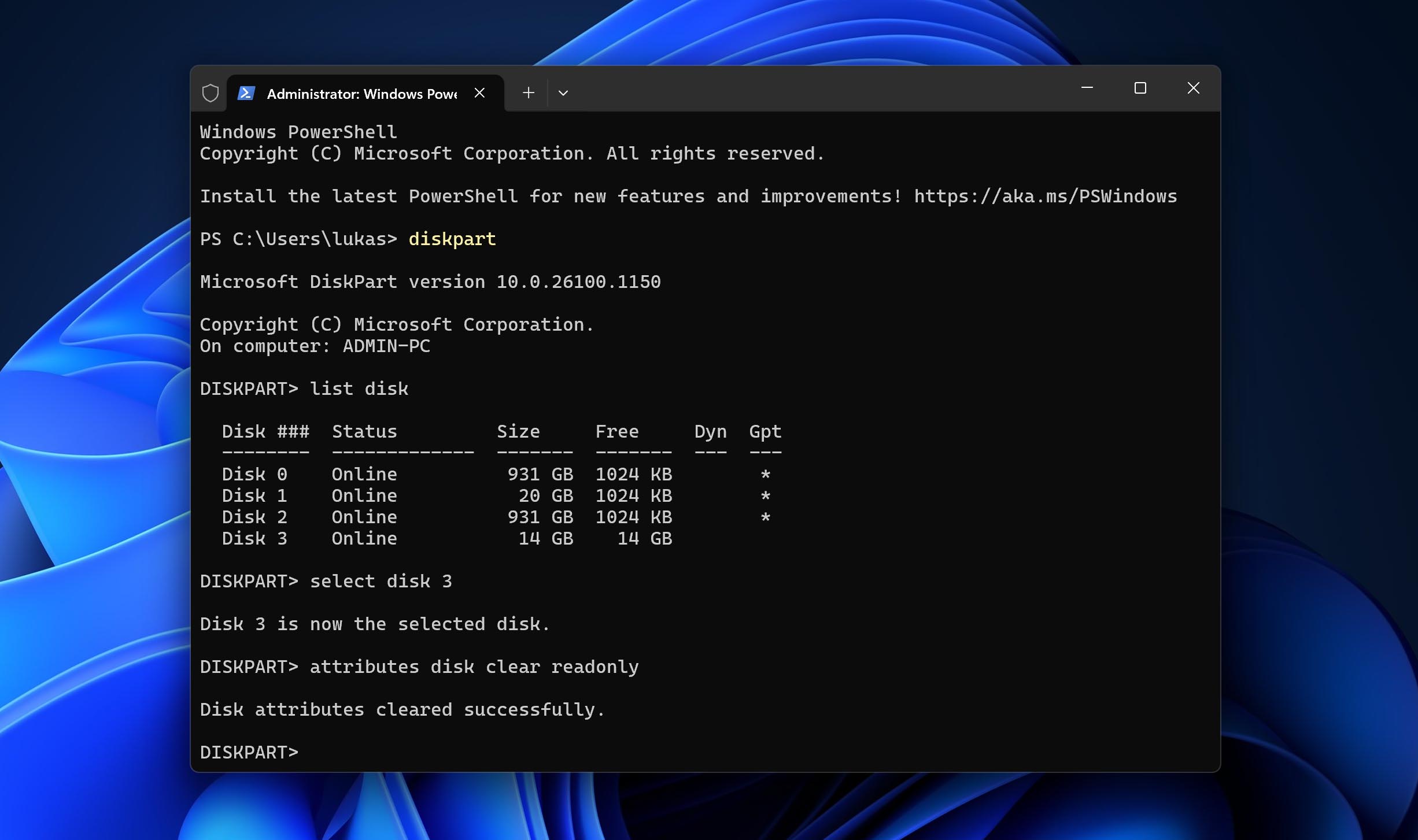1418x840 pixels.
Task: Click "attributes disk clear readonly" command text
Action: pos(474,667)
